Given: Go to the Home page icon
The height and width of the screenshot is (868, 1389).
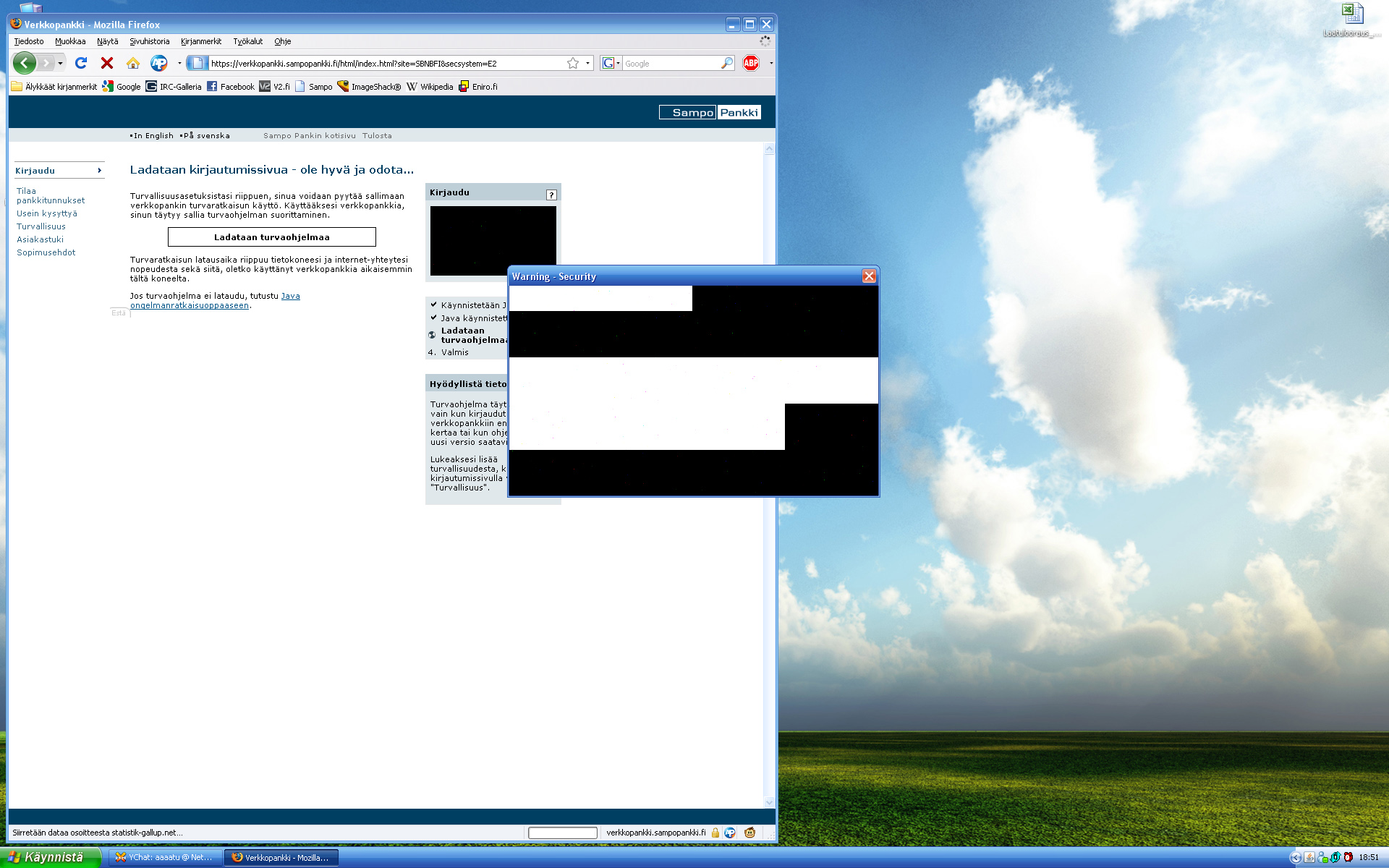Looking at the screenshot, I should pos(132,64).
